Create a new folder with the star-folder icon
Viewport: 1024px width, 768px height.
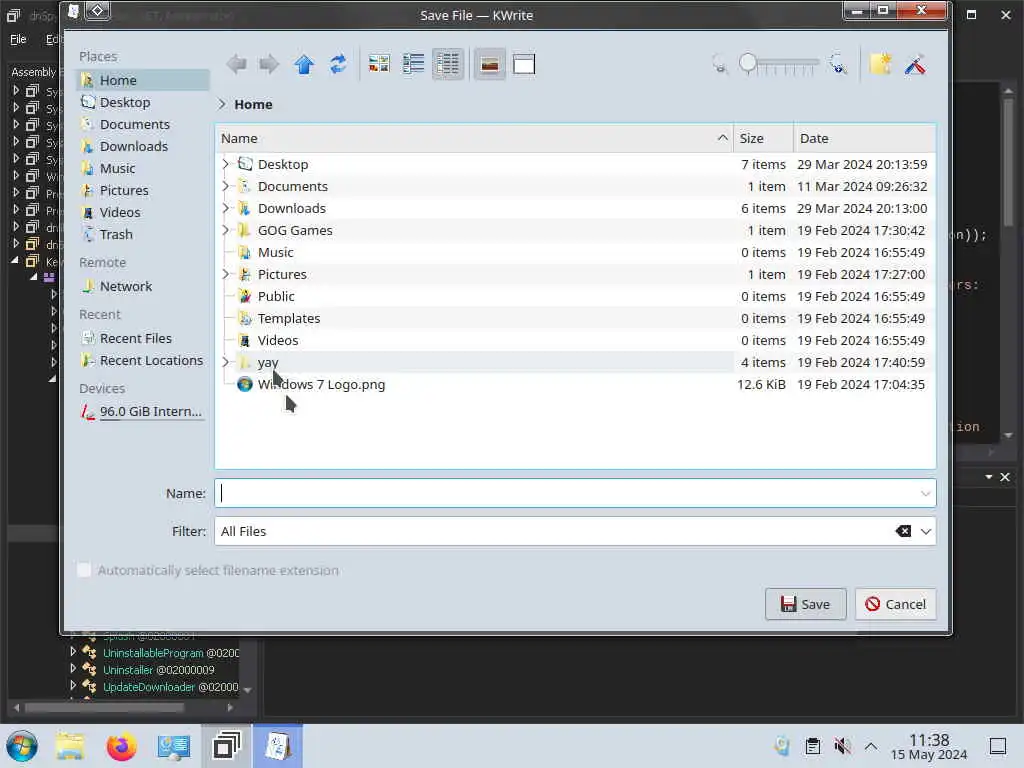pyautogui.click(x=880, y=64)
